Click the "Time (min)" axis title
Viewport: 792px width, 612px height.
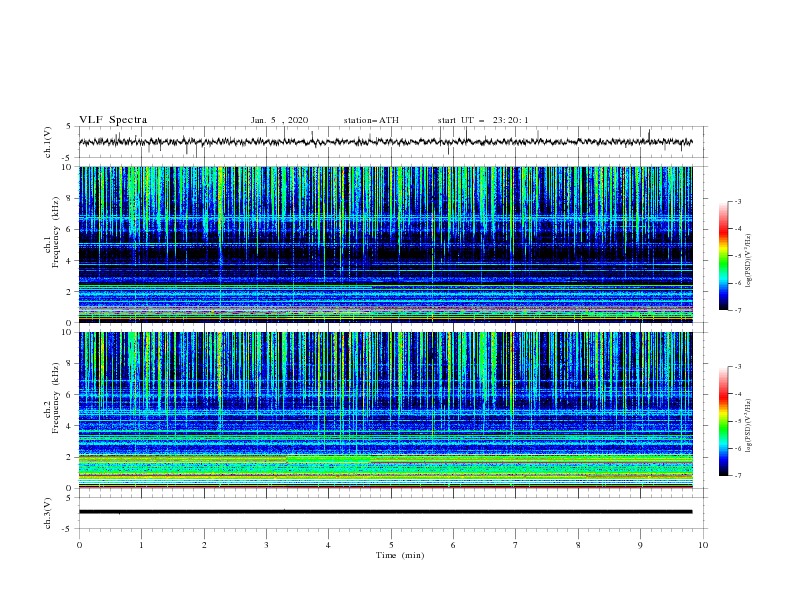point(400,555)
